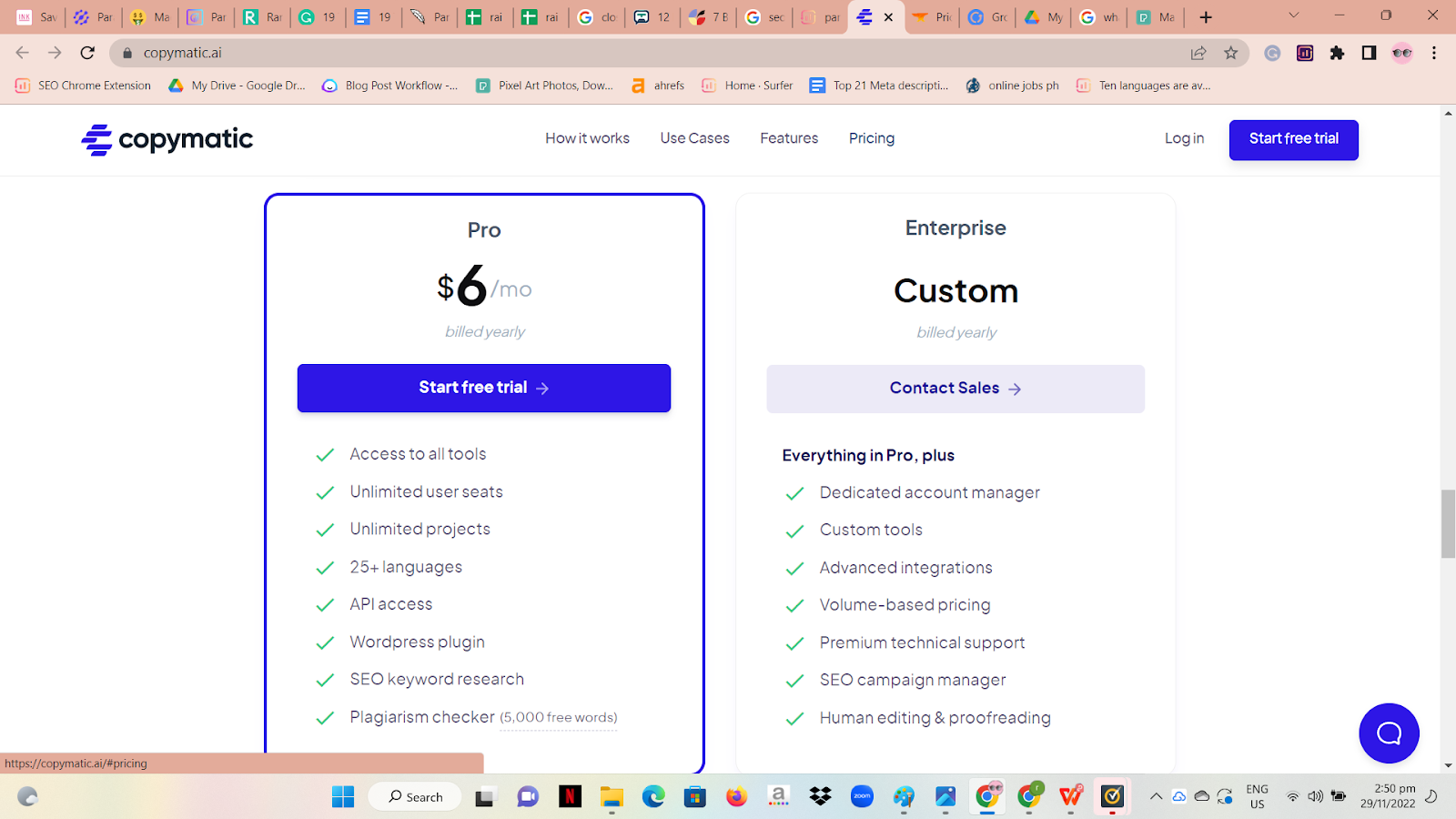
Task: Open the 'Ten languages are av...' bookmark
Action: 1143,86
